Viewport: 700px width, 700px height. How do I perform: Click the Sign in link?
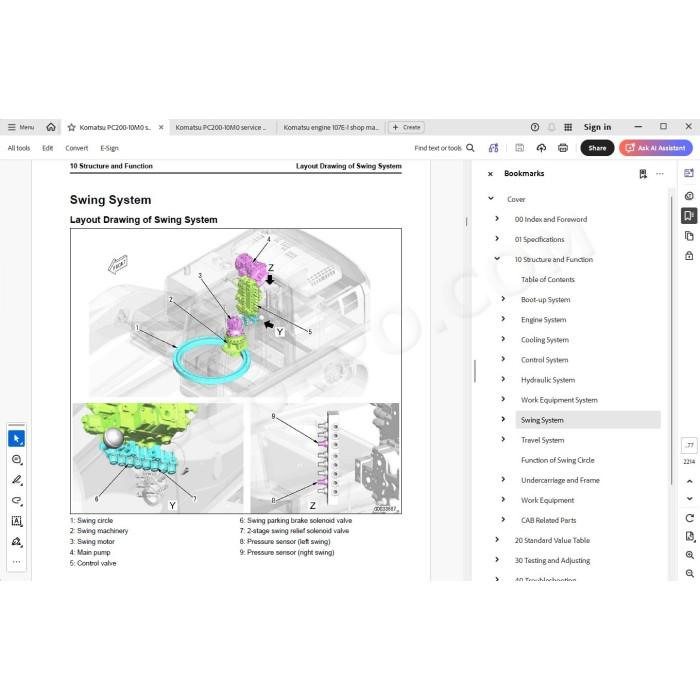click(x=597, y=127)
